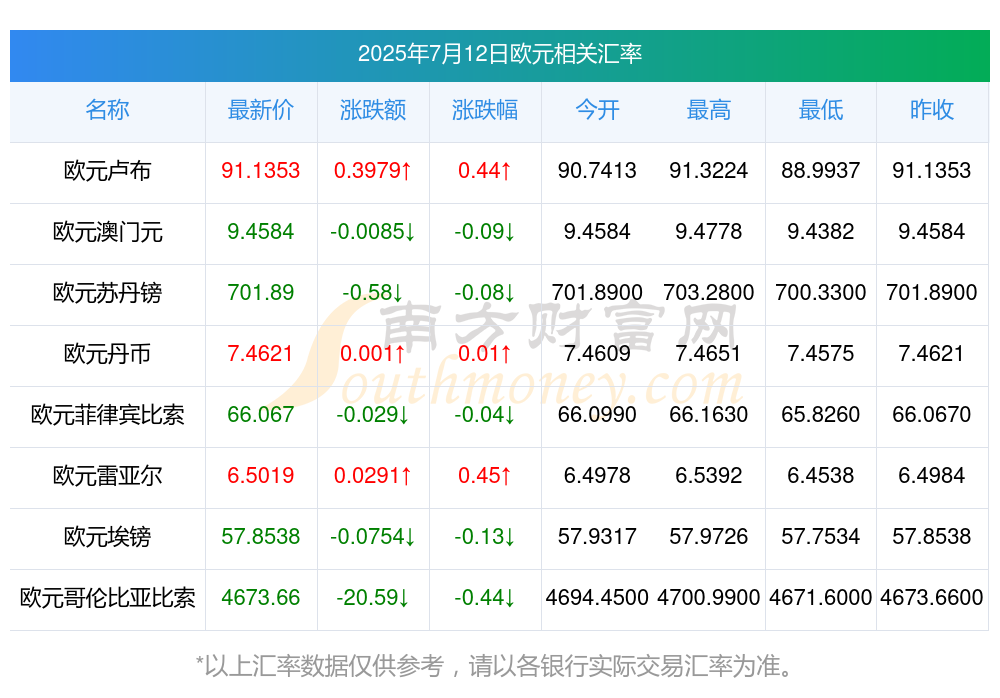Click the latest price 6.5019
1000x698 pixels.
coord(260,475)
